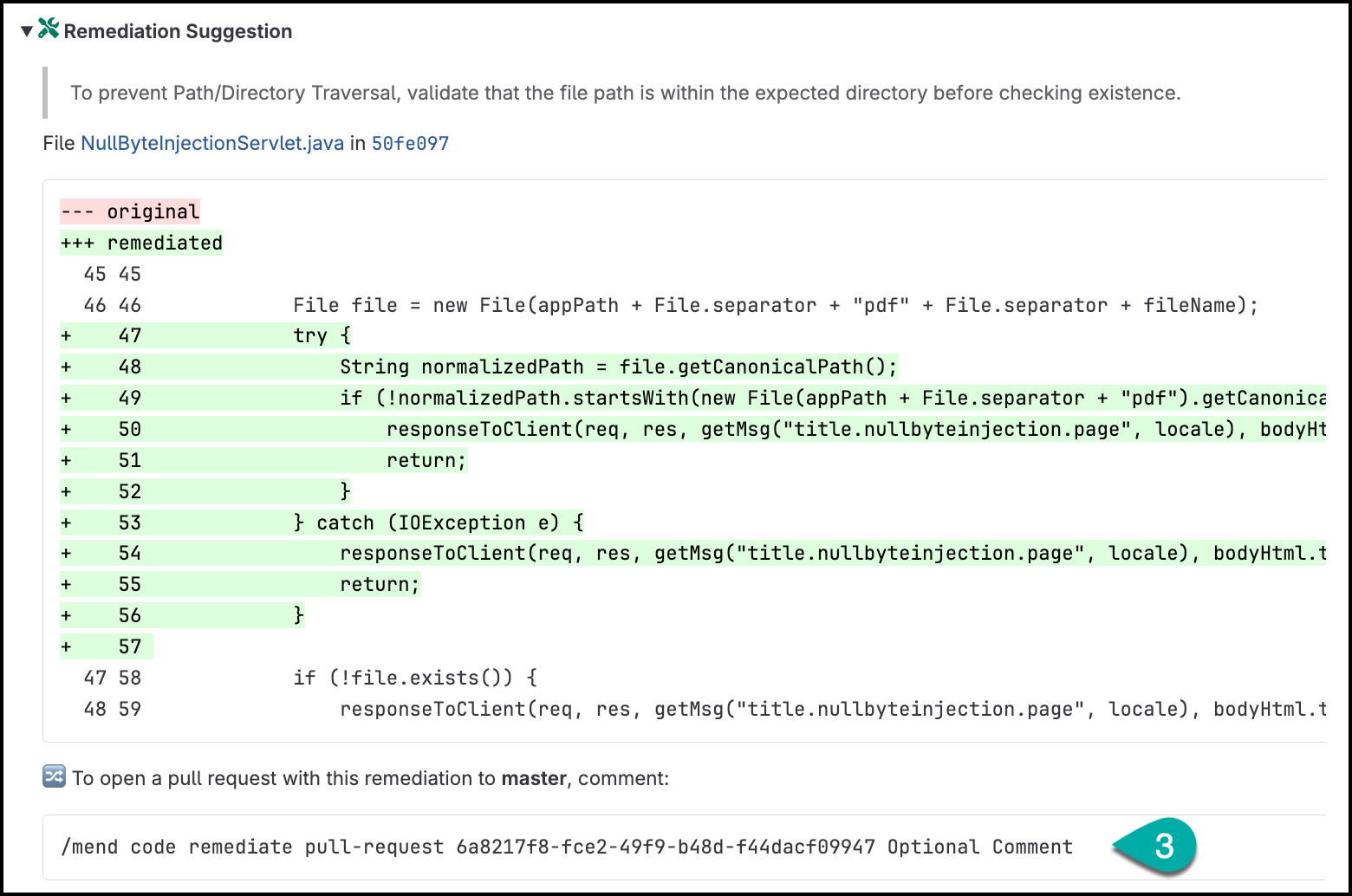The width and height of the screenshot is (1352, 896).
Task: Click the plus marker on line 53
Action: point(66,523)
